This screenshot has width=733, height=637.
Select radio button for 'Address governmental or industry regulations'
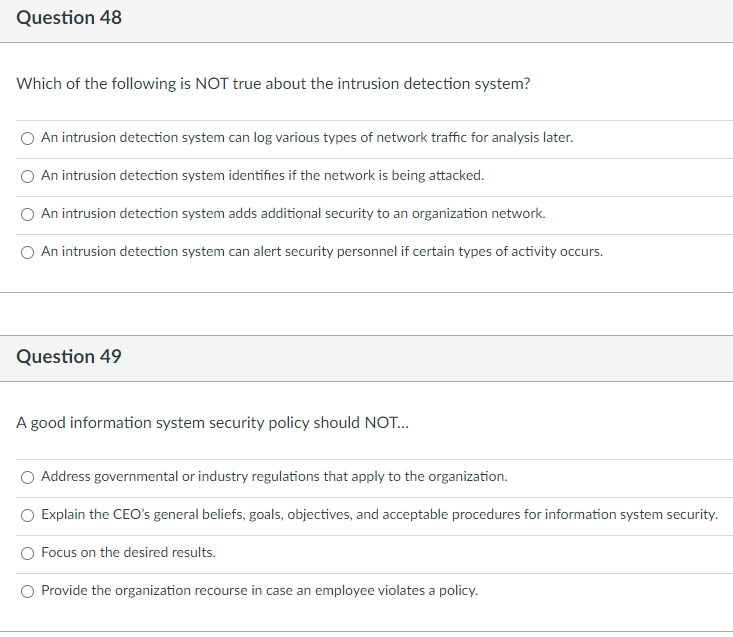pyautogui.click(x=28, y=477)
